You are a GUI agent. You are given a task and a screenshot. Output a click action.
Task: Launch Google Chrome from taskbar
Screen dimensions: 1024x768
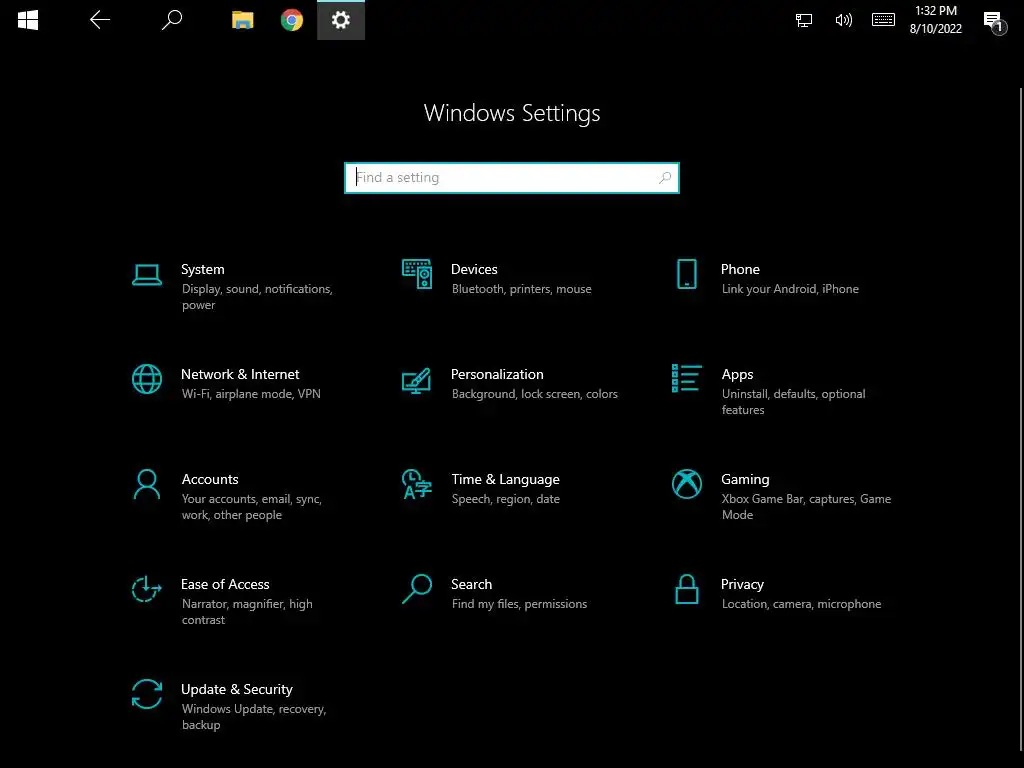point(292,20)
